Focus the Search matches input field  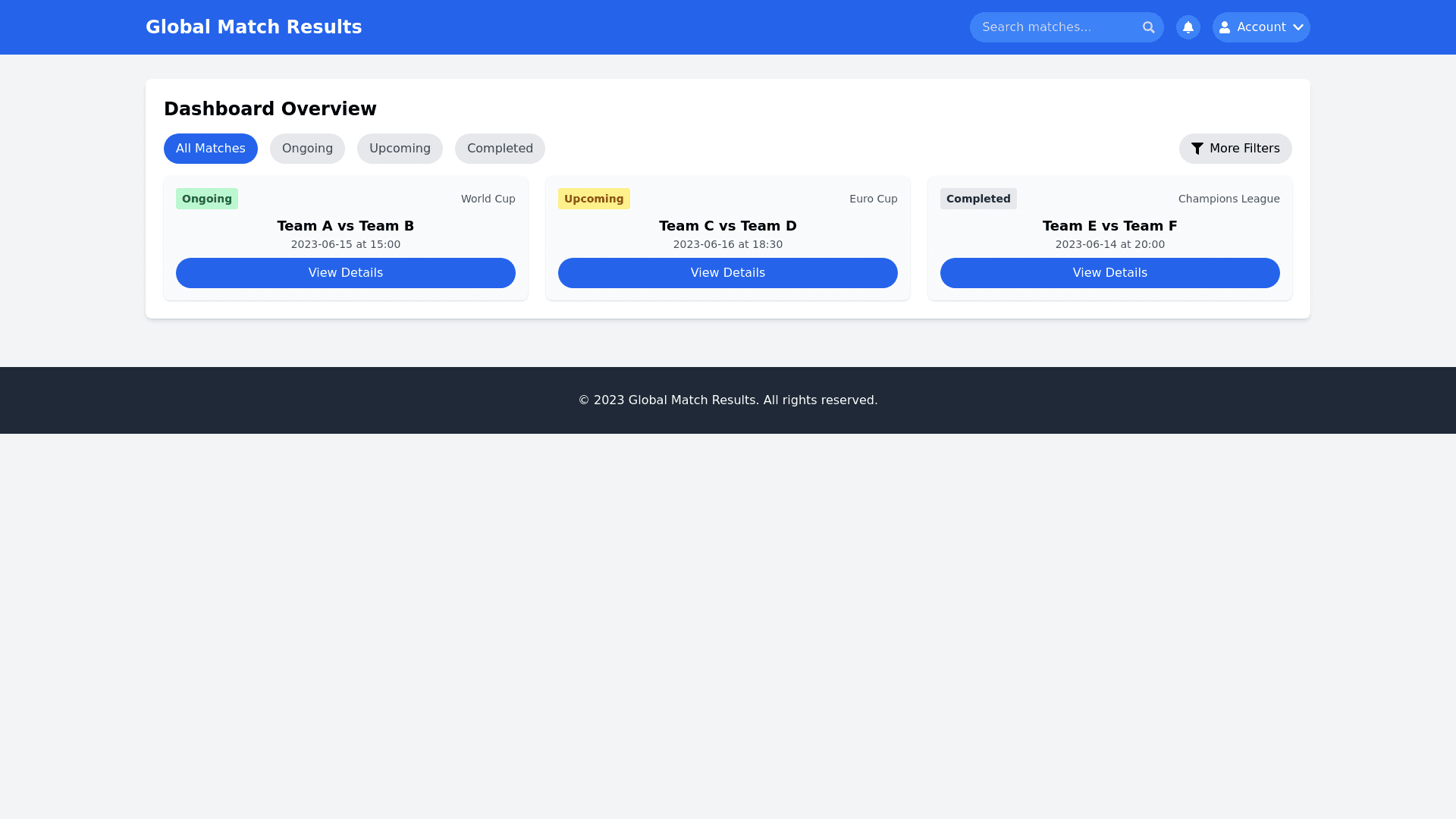(1054, 27)
